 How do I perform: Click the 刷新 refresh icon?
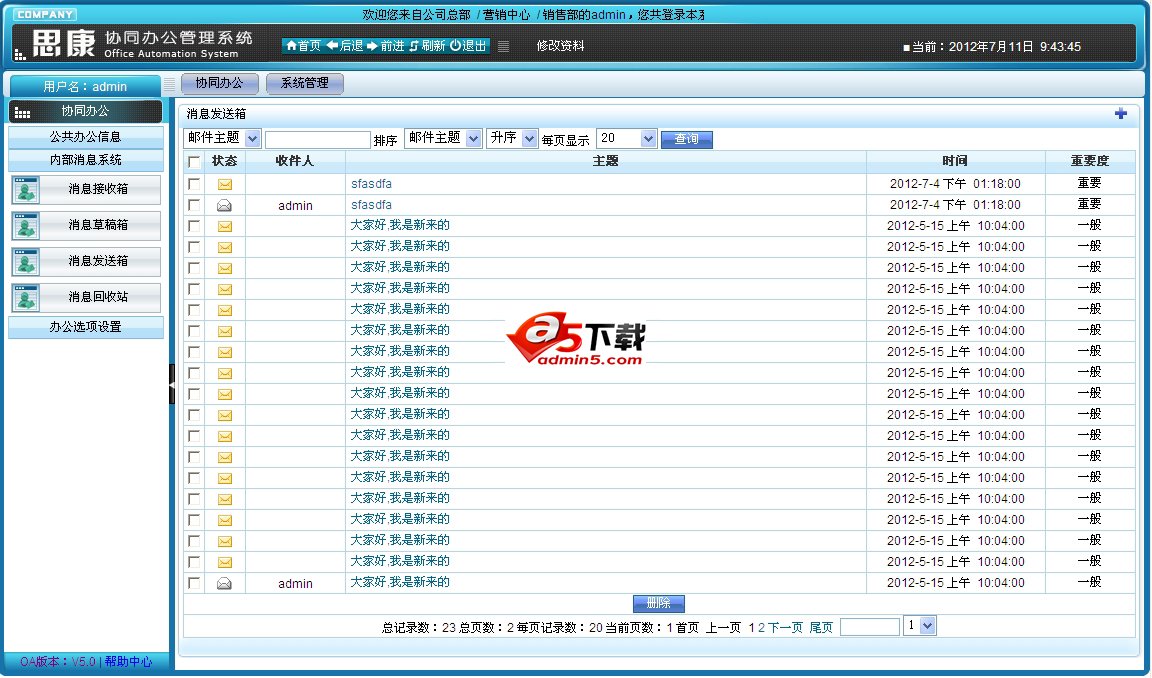(414, 46)
